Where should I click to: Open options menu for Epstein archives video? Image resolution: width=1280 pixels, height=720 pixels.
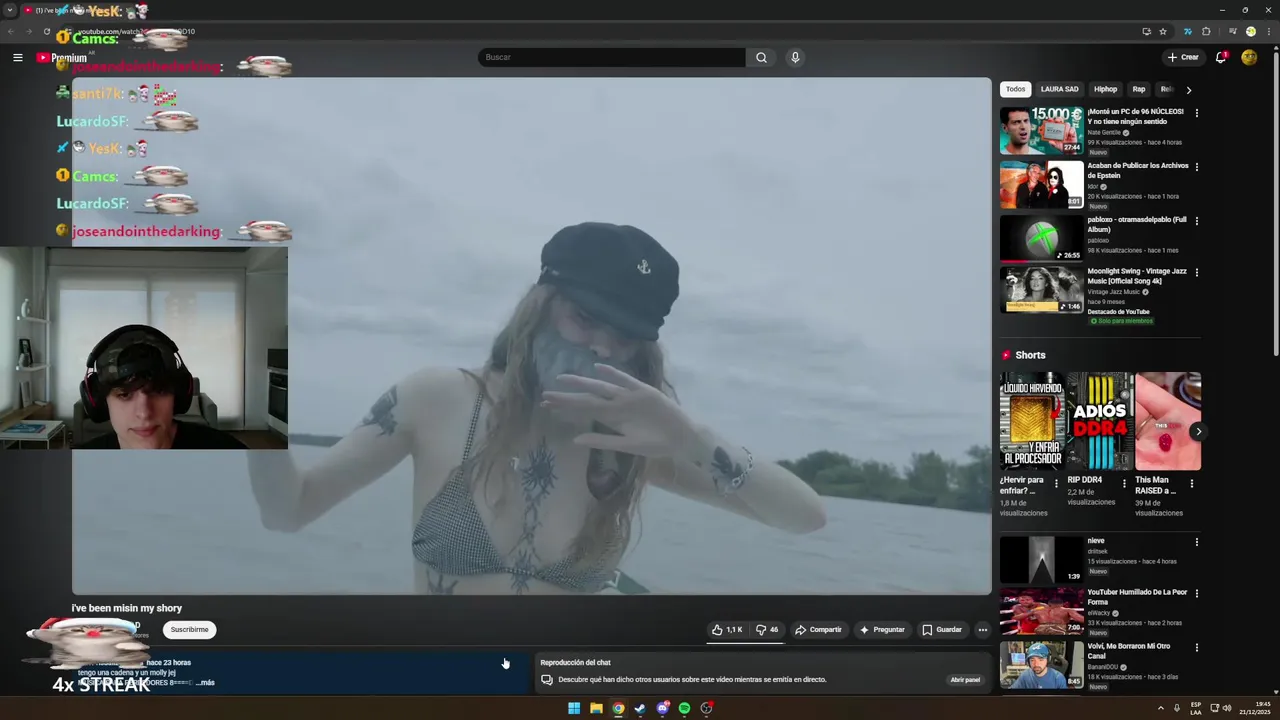click(1196, 167)
